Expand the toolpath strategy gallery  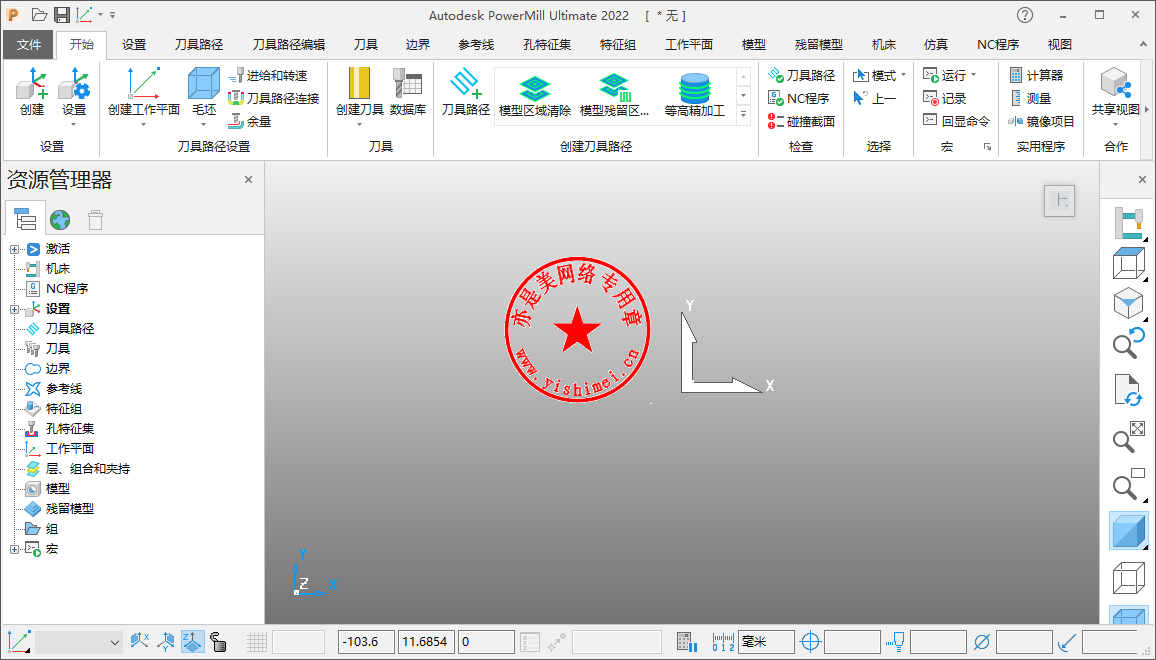coord(744,115)
